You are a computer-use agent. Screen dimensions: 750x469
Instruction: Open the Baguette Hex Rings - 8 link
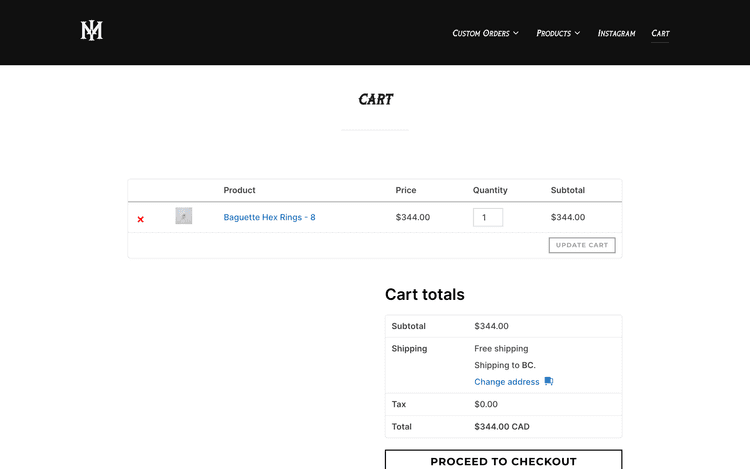pyautogui.click(x=269, y=217)
